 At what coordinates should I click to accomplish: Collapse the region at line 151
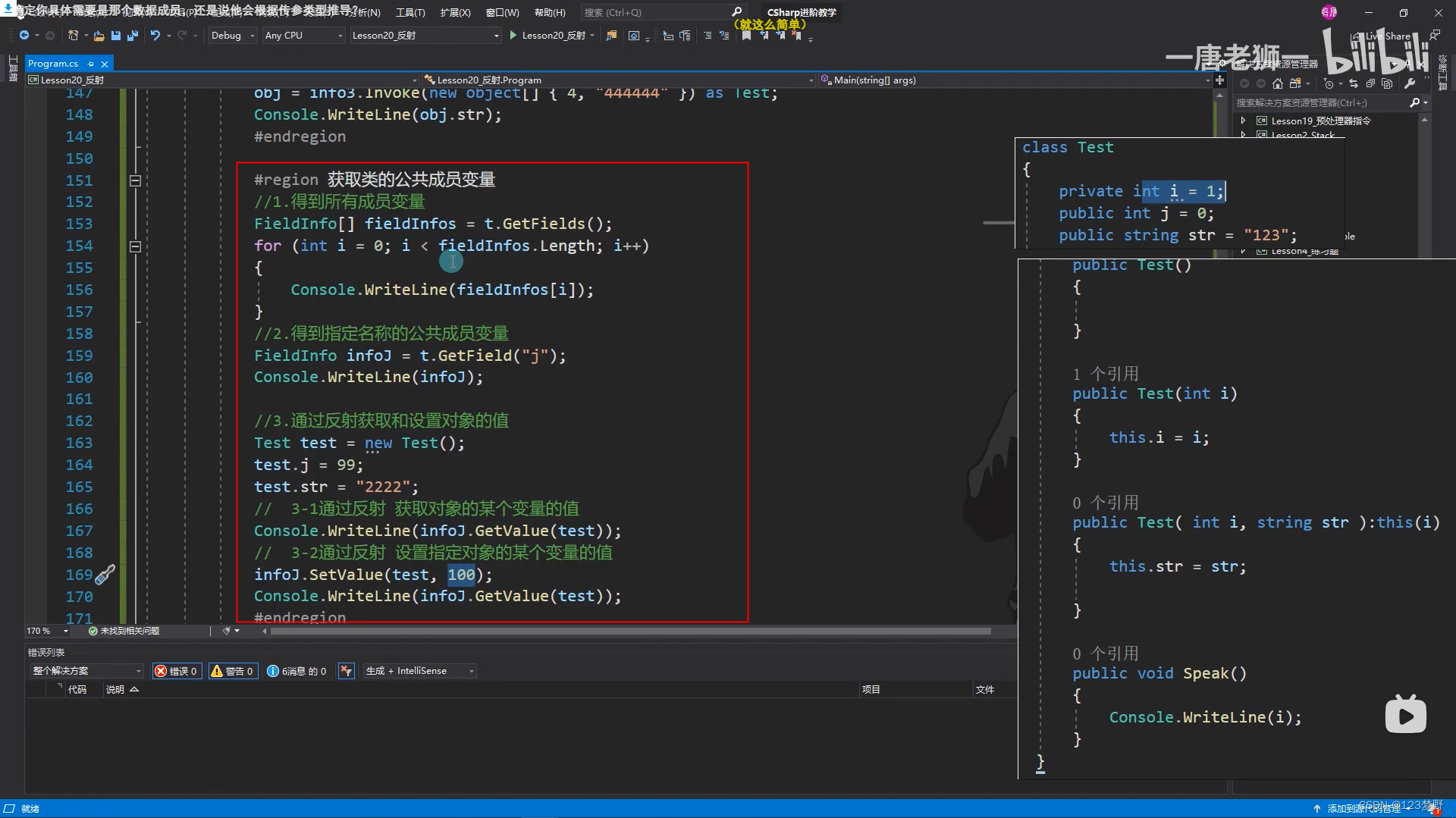[135, 180]
